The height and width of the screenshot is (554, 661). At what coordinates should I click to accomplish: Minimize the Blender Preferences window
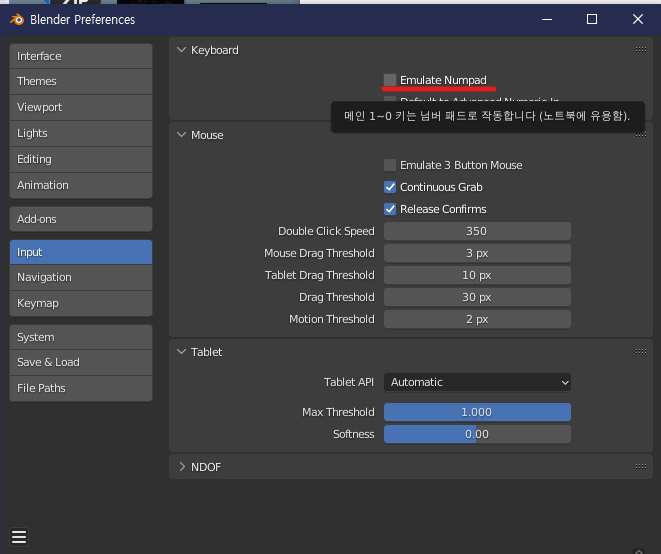(547, 19)
